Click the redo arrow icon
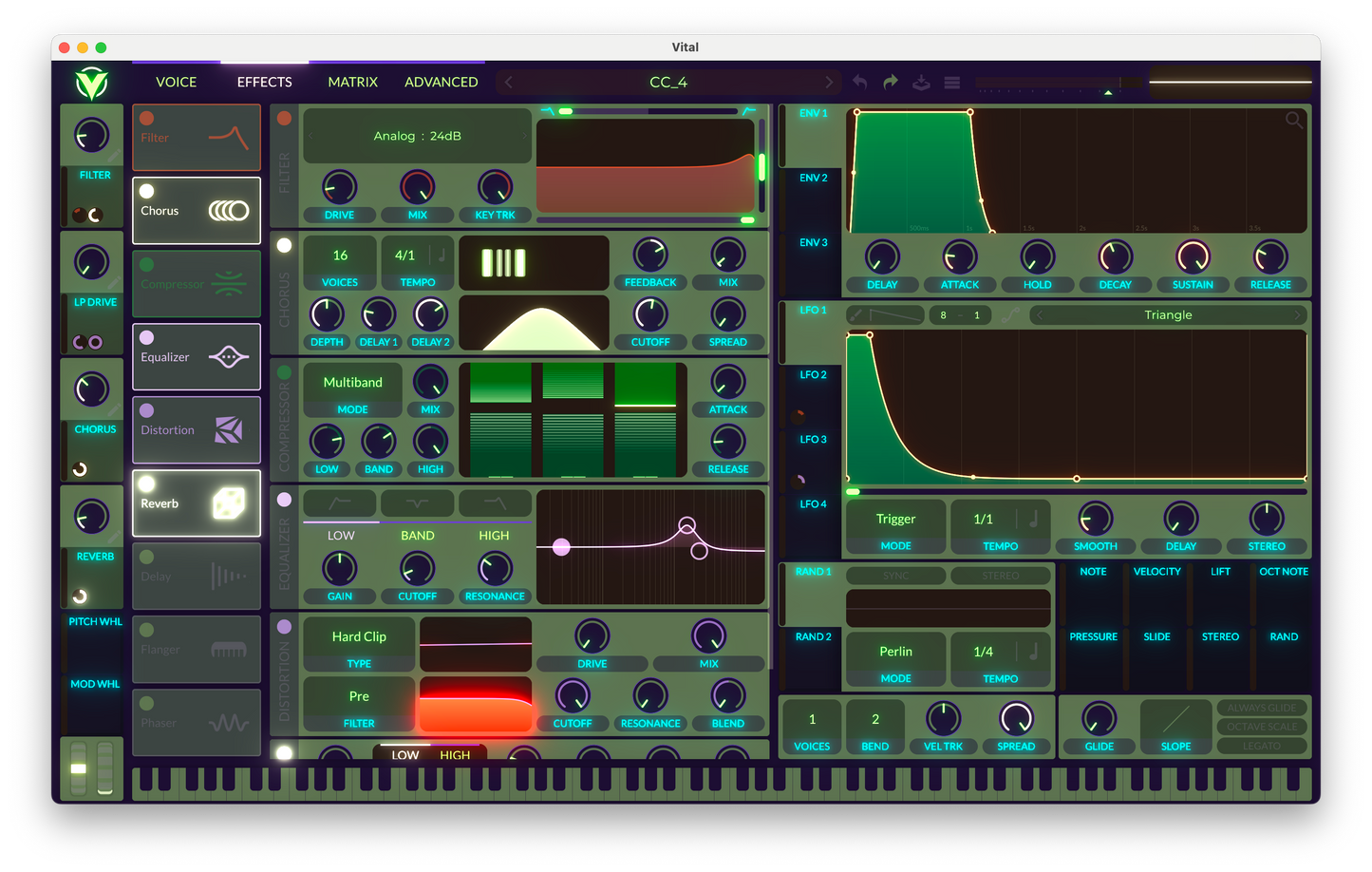This screenshot has height=872, width=1372. click(x=891, y=83)
